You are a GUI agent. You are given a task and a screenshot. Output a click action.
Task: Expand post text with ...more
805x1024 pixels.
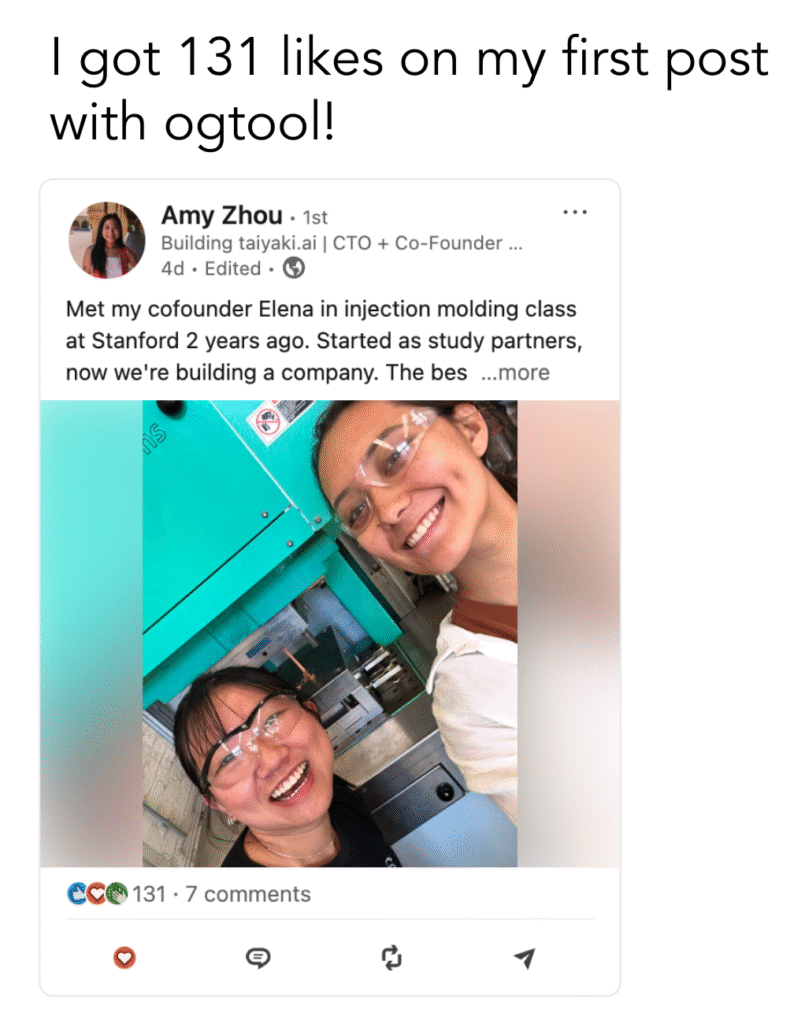(x=515, y=372)
